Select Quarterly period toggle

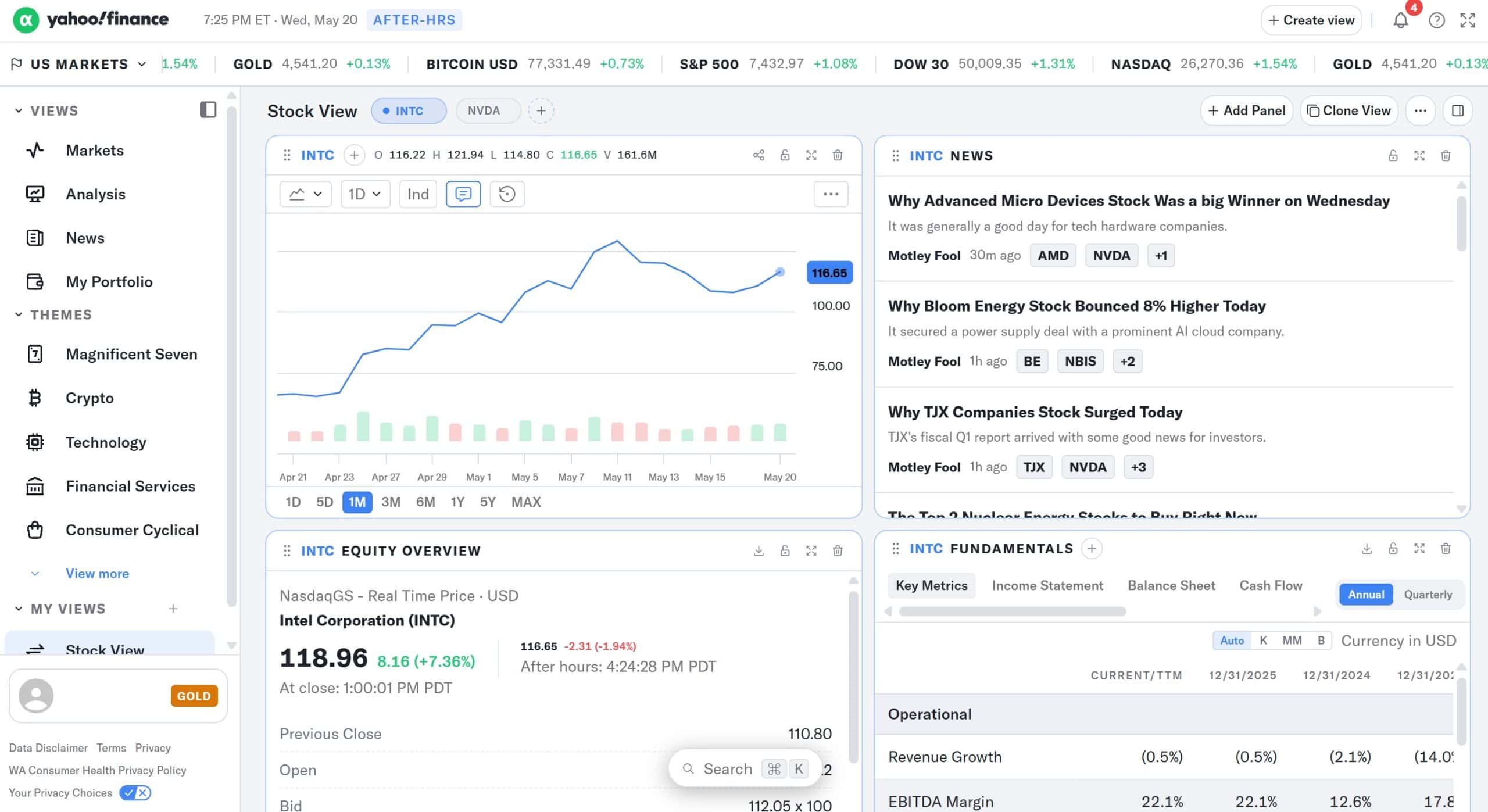click(1428, 594)
